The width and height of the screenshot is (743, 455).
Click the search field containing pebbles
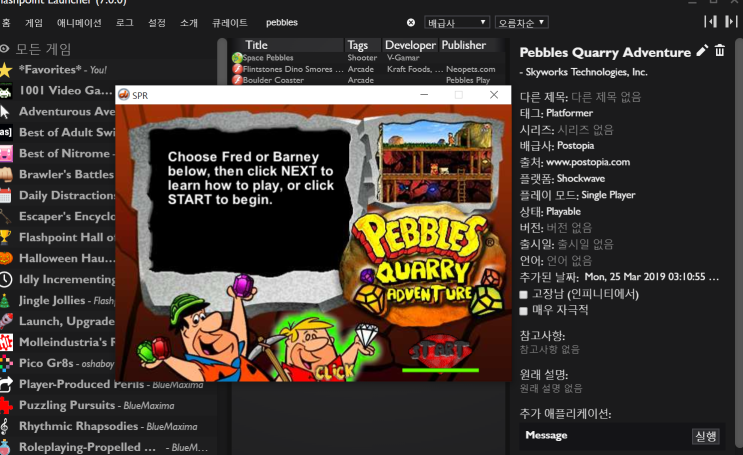pos(332,22)
